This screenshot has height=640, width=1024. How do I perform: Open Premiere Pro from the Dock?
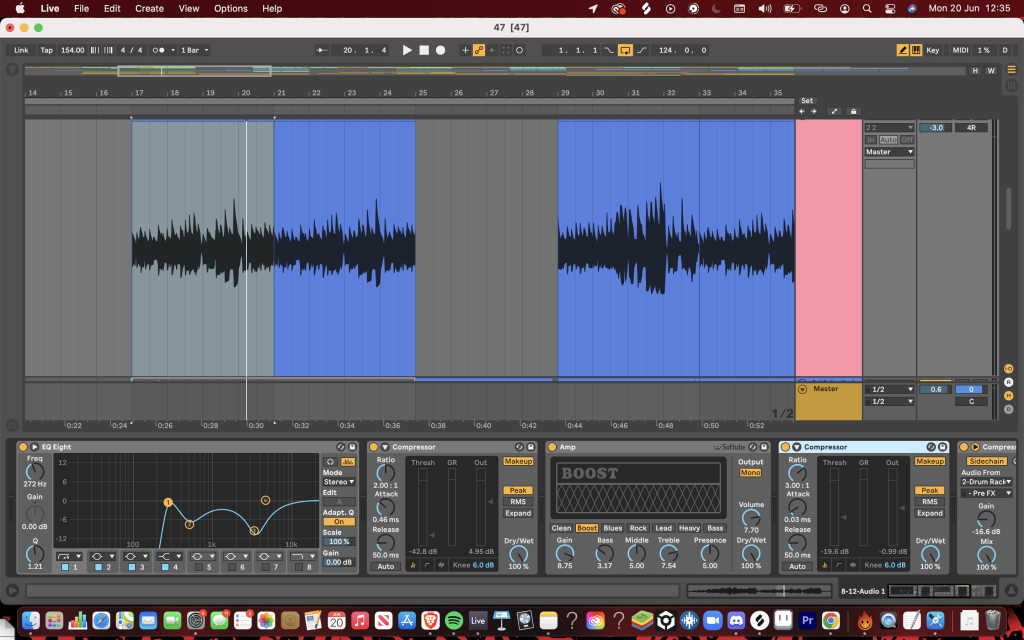click(x=807, y=620)
